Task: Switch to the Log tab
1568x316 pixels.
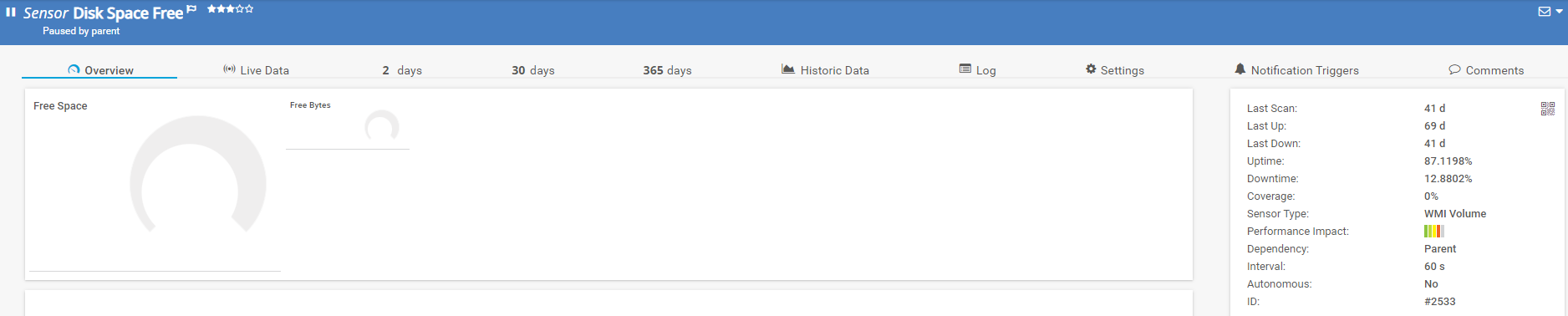Action: tap(977, 70)
